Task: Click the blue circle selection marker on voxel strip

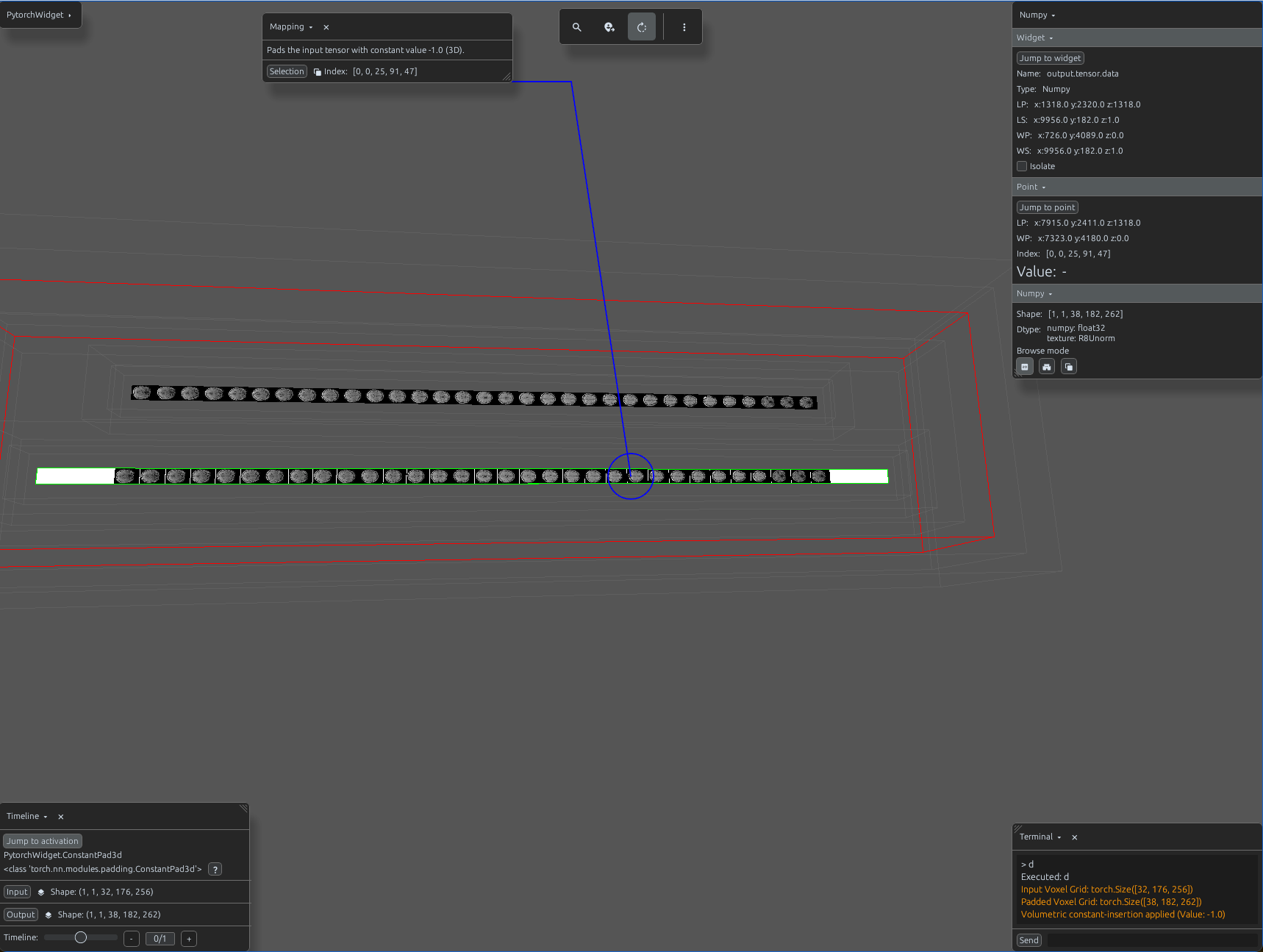Action: (x=631, y=476)
